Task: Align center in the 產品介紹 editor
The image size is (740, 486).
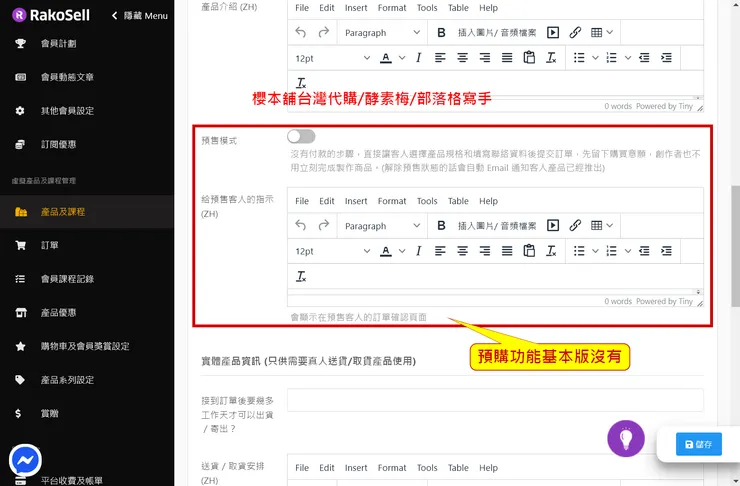Action: pos(462,58)
